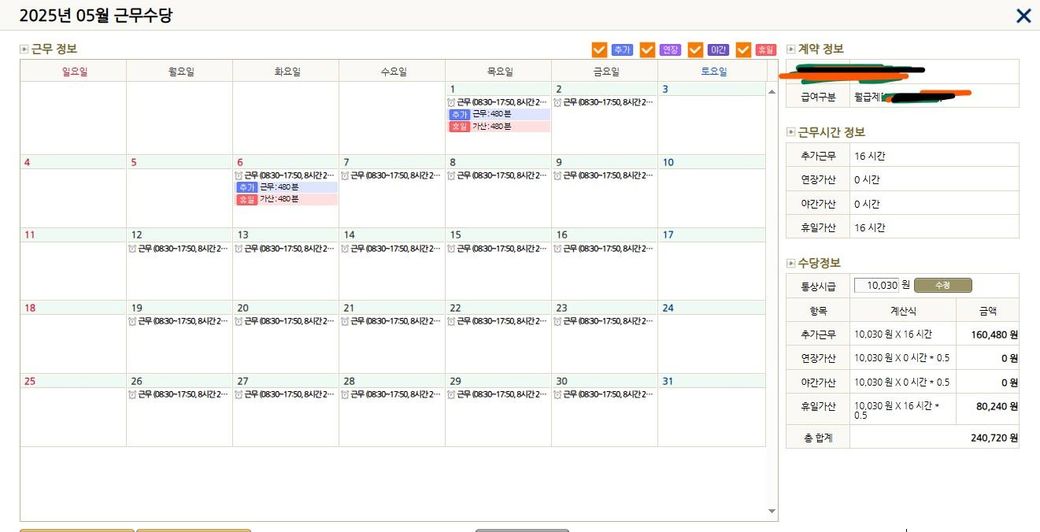Disable the 야간 filter checkbox

tap(695, 49)
